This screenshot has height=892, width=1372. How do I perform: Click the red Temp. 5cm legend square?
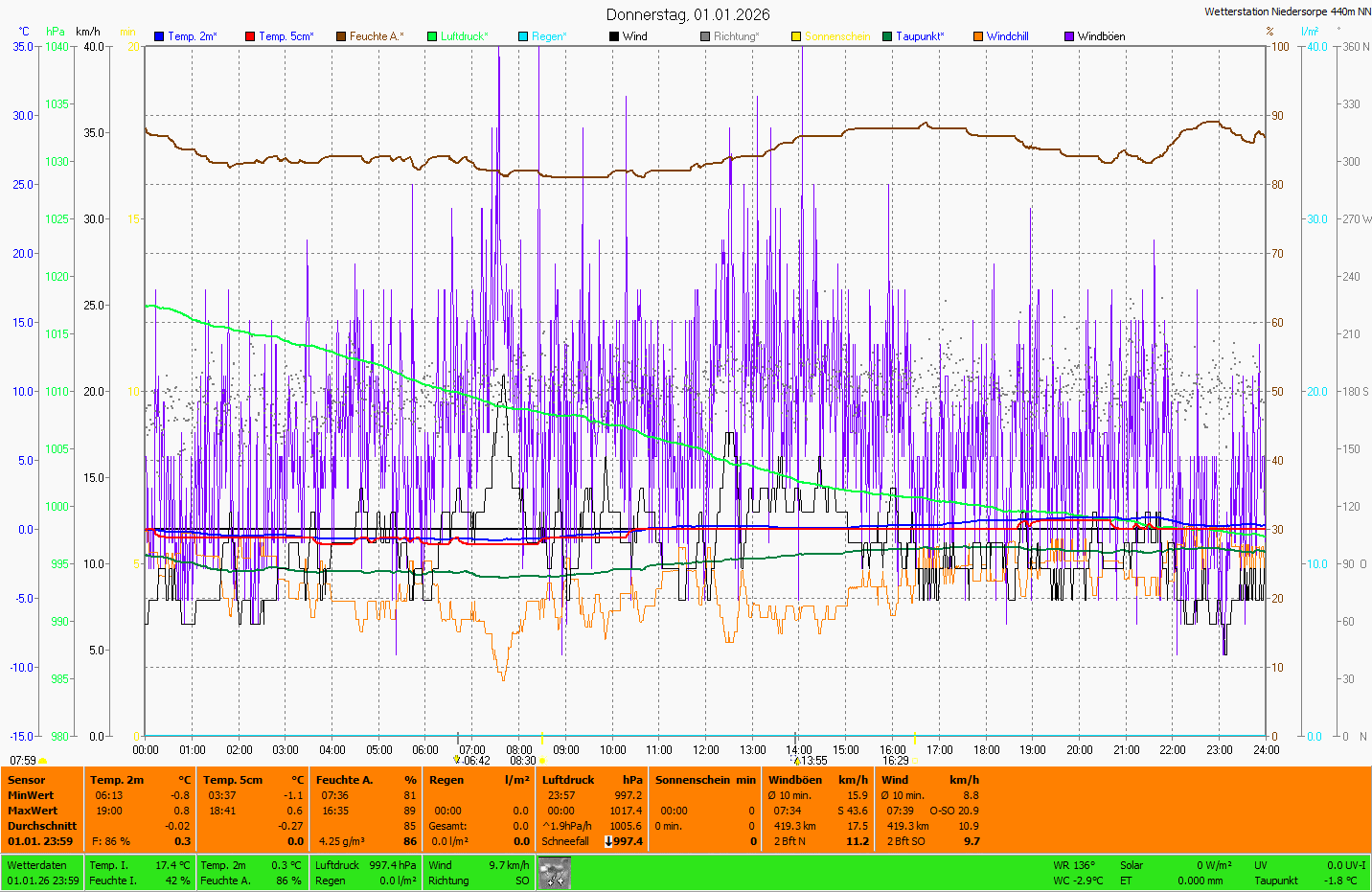tap(250, 36)
